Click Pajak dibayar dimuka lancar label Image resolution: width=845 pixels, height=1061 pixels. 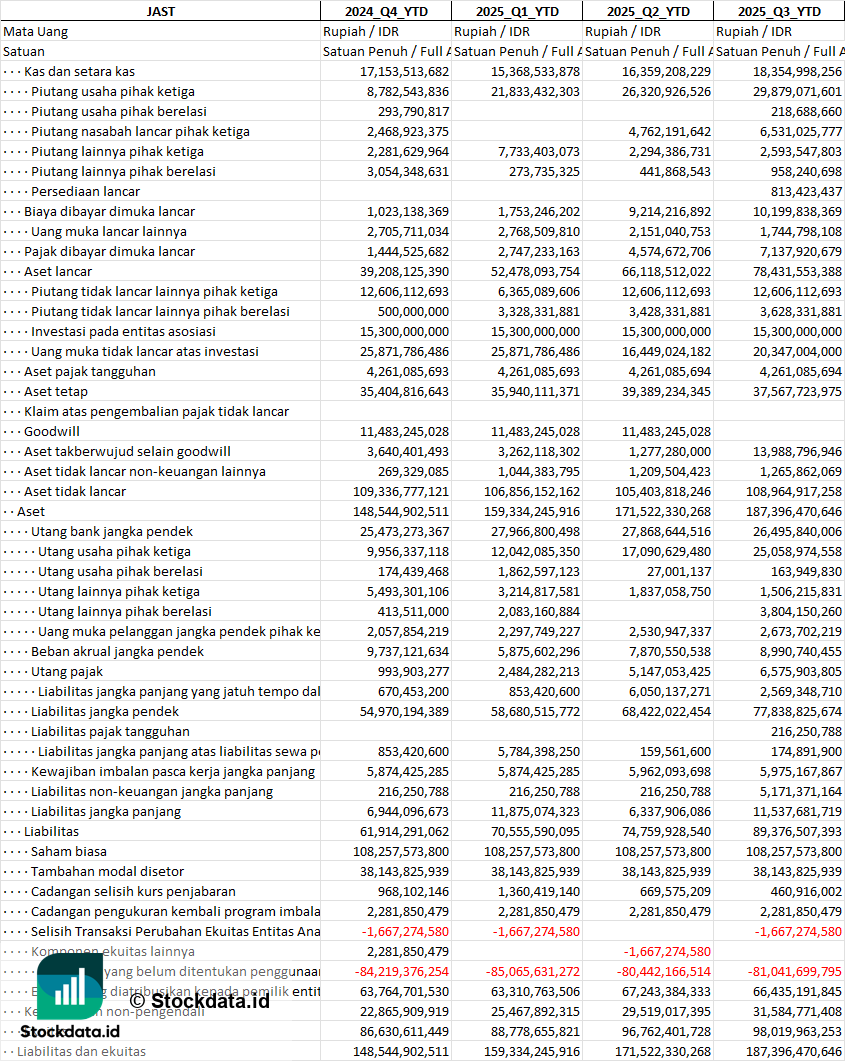coord(110,252)
